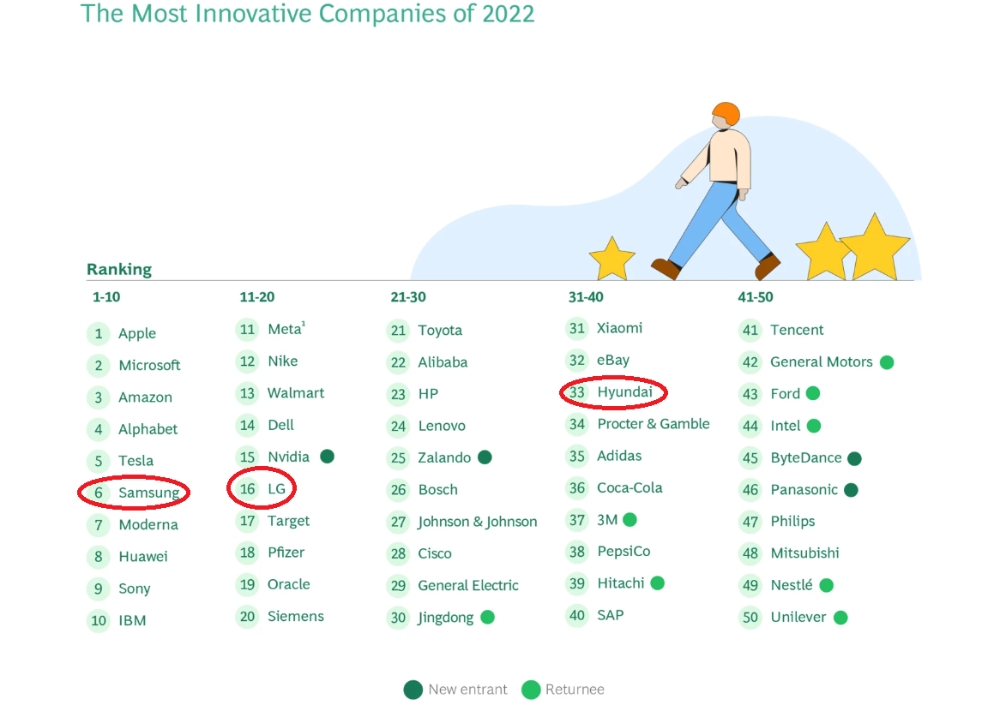The height and width of the screenshot is (711, 1000).
Task: Click the 21-30 column heading
Action: [x=408, y=297]
